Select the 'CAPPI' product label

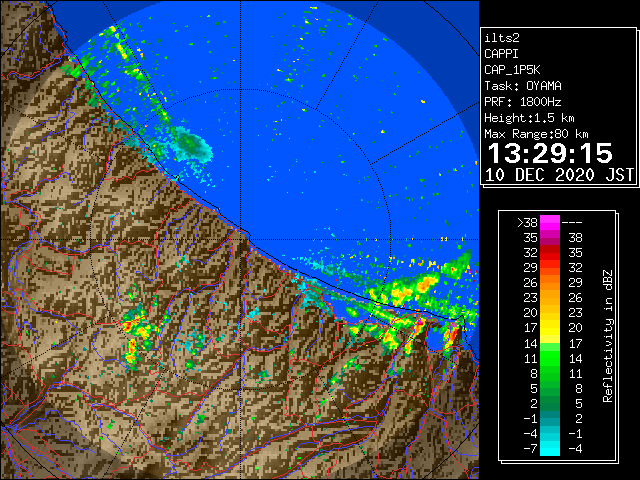(x=501, y=54)
